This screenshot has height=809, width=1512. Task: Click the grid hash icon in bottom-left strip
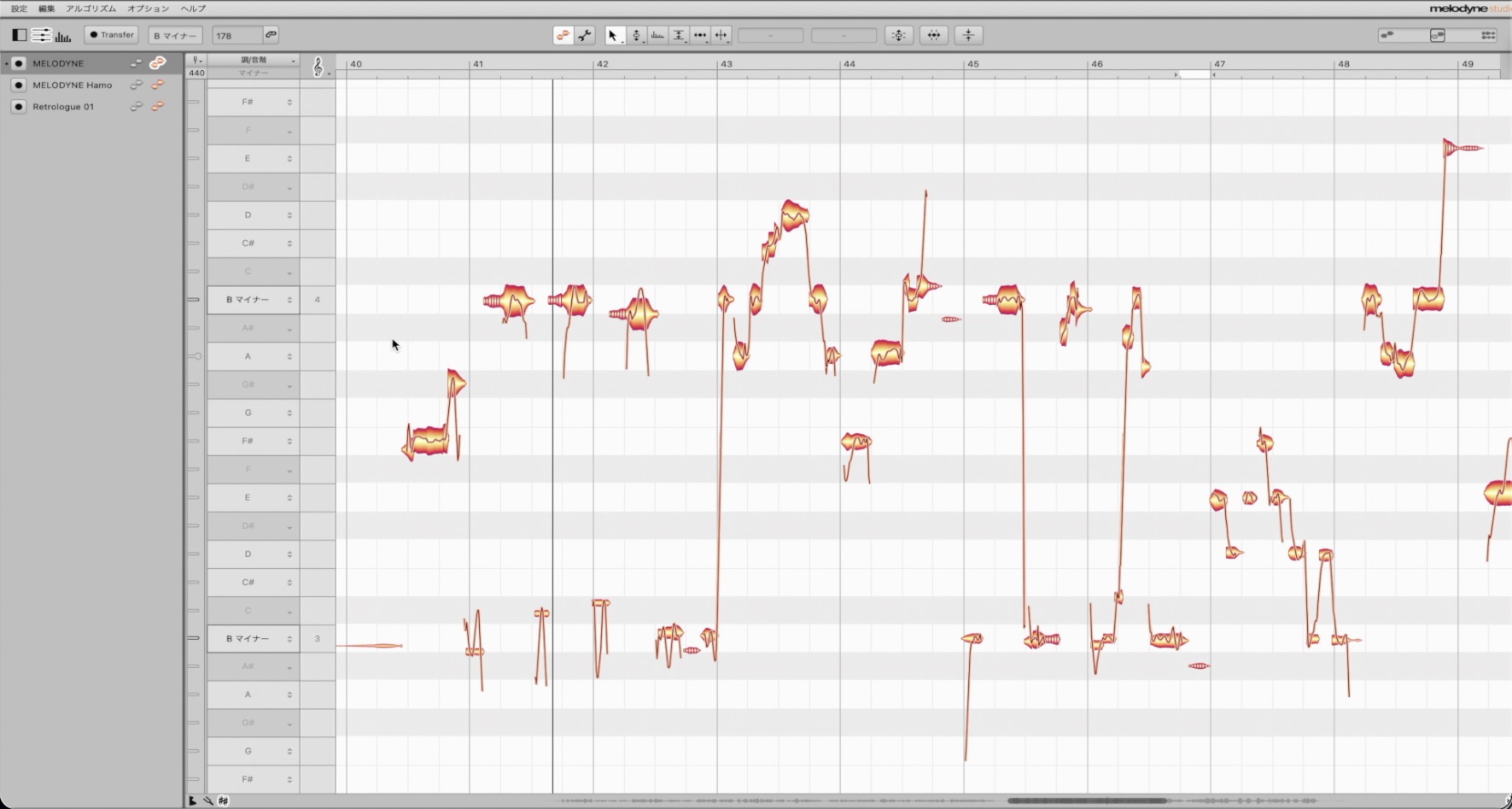click(223, 800)
